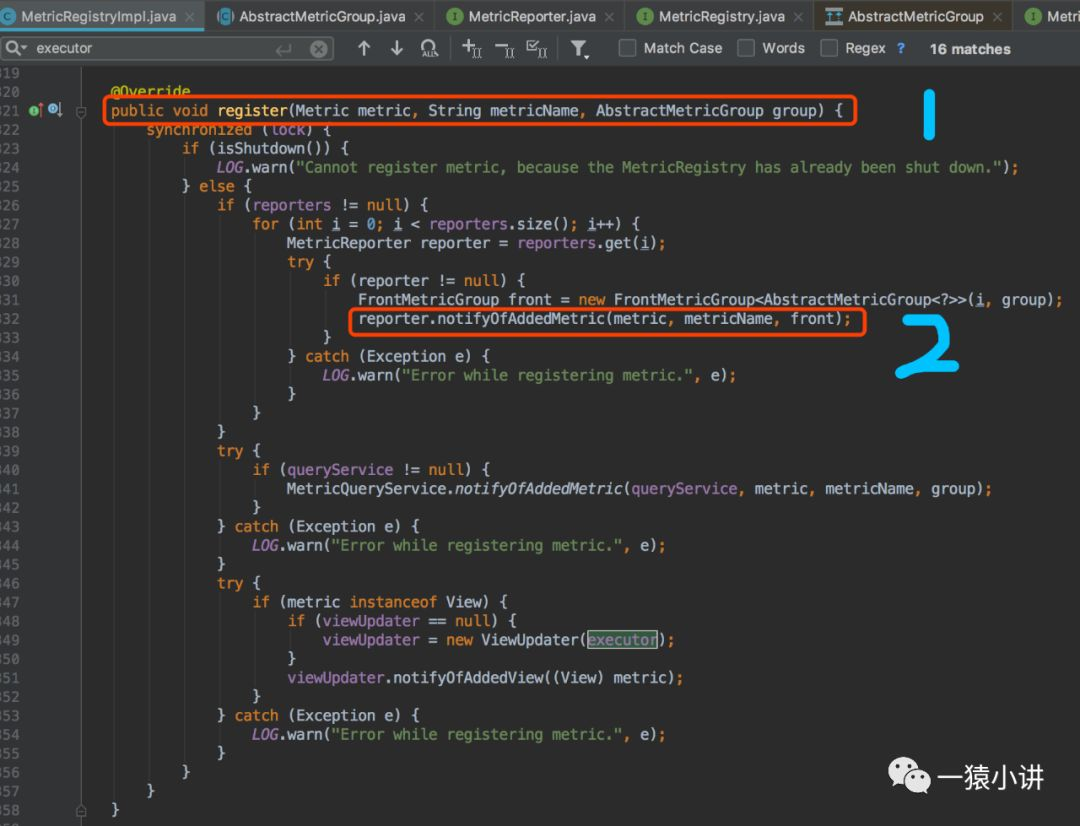The height and width of the screenshot is (826, 1080).
Task: Enable the Match Case checkbox
Action: point(627,48)
